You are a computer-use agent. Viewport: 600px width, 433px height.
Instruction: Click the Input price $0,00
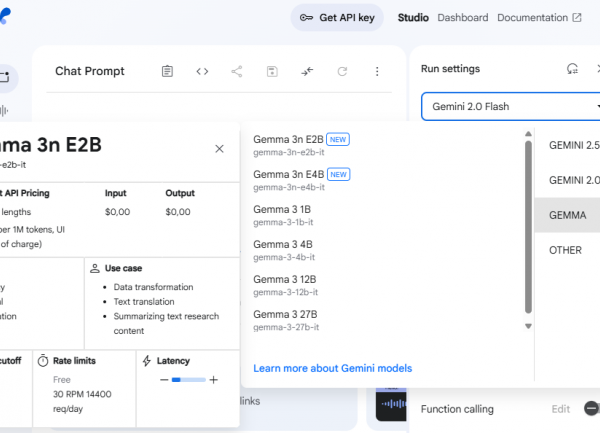[117, 212]
